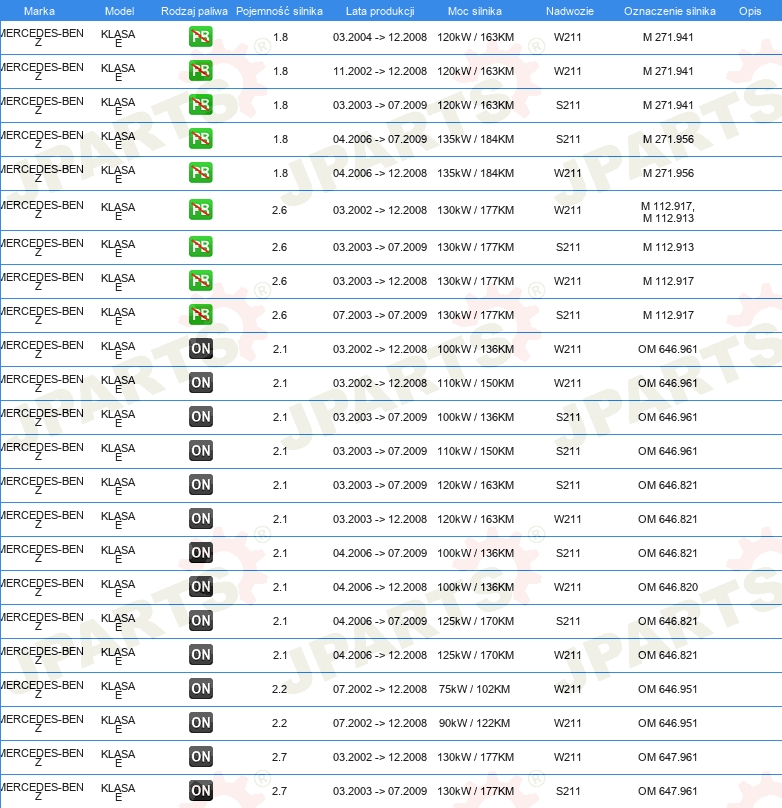Select PB icon in 135kW S211 row
This screenshot has width=782, height=808.
pyautogui.click(x=200, y=139)
